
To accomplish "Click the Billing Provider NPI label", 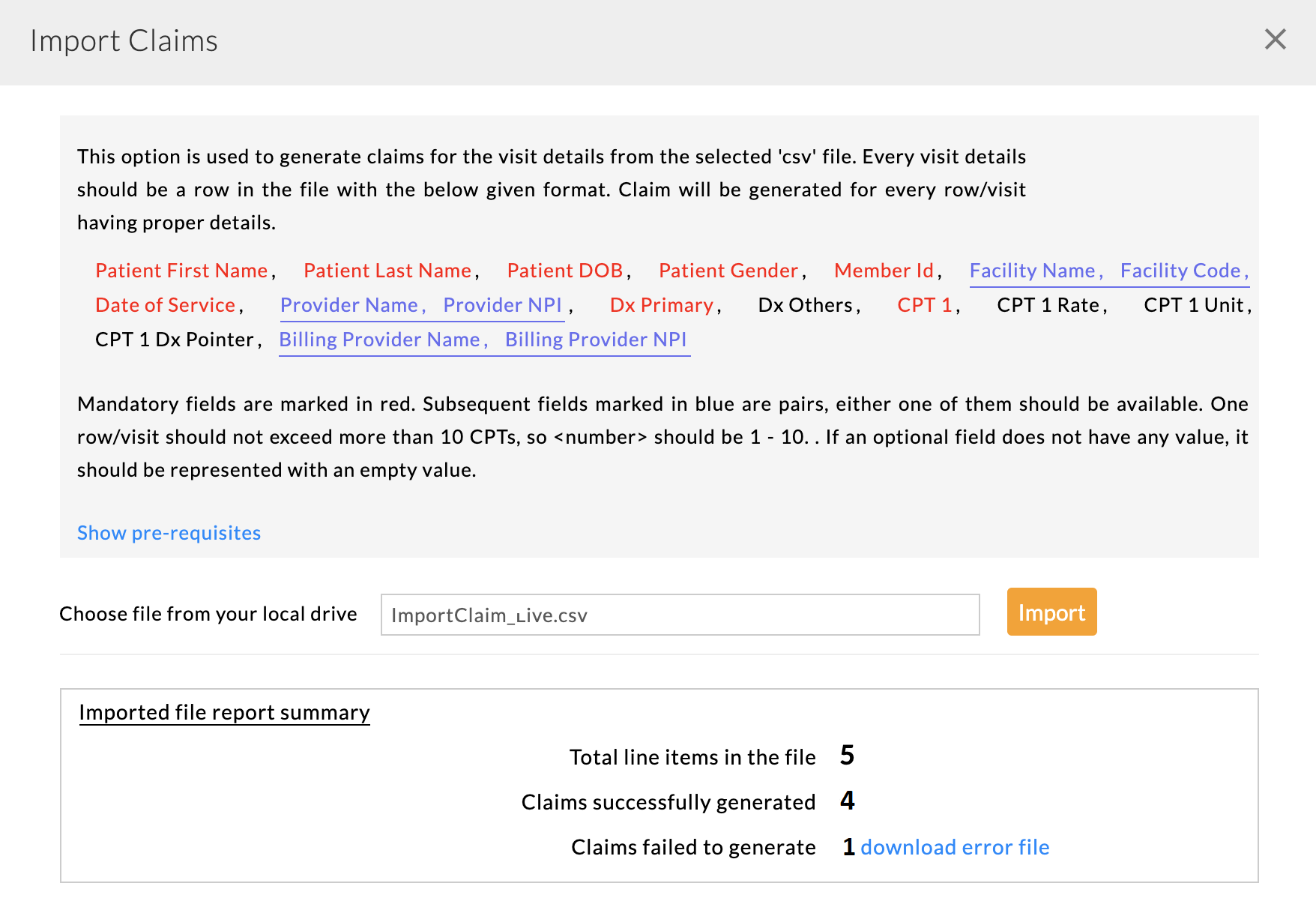I will coord(596,340).
